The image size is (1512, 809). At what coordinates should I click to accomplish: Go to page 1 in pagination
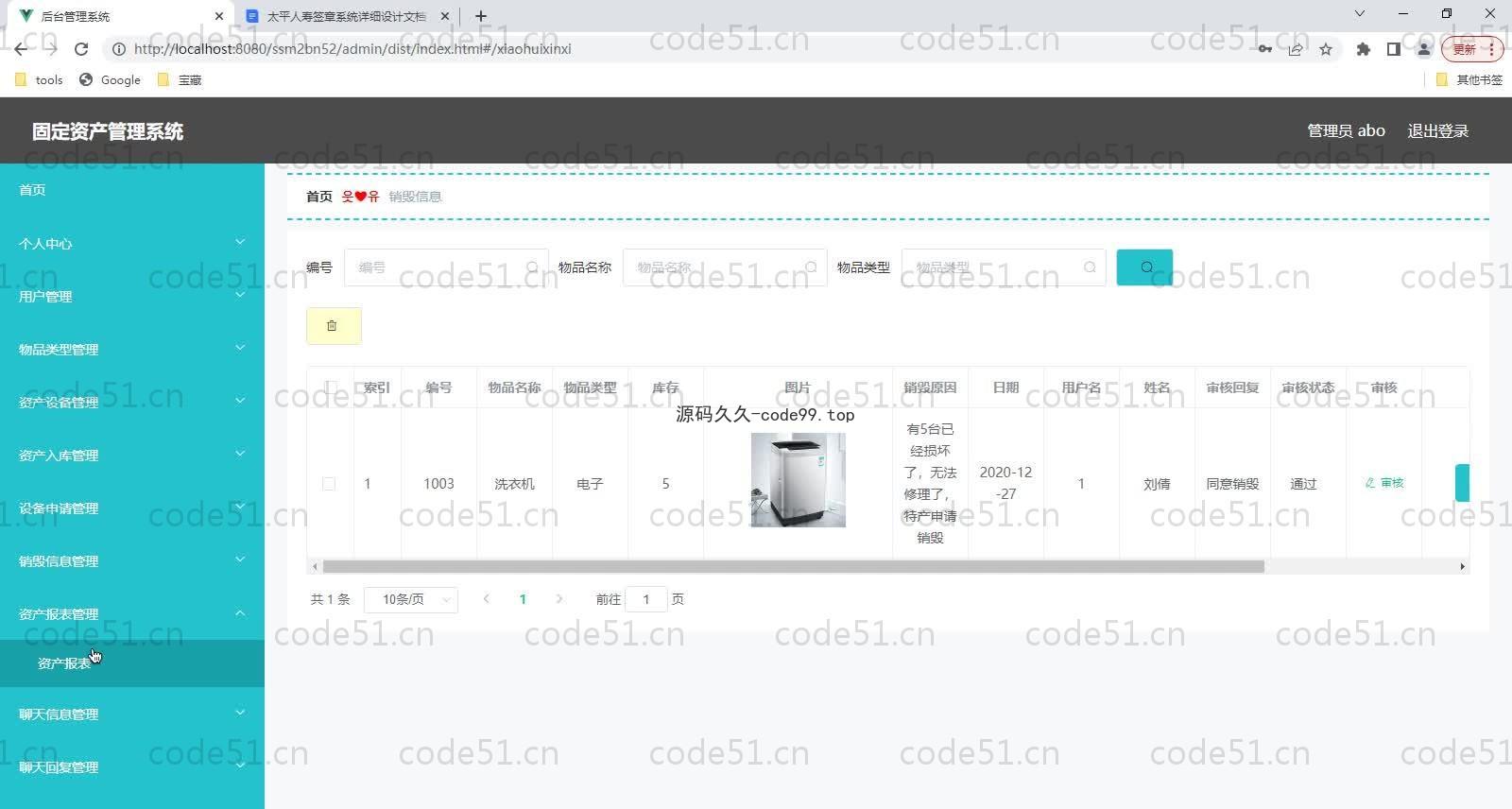point(523,599)
